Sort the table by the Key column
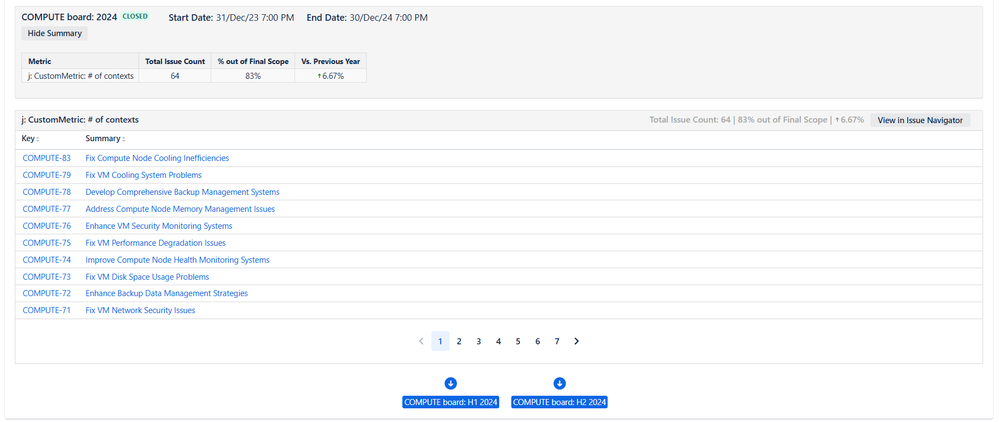999x422 pixels. click(30, 138)
